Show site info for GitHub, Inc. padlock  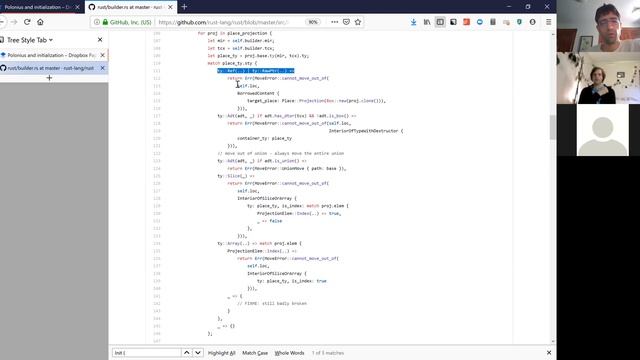pos(105,22)
